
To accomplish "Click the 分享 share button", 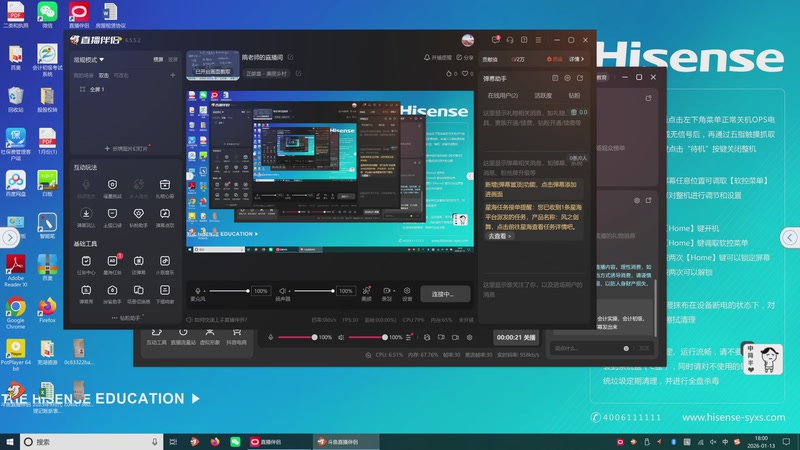I will tap(465, 58).
